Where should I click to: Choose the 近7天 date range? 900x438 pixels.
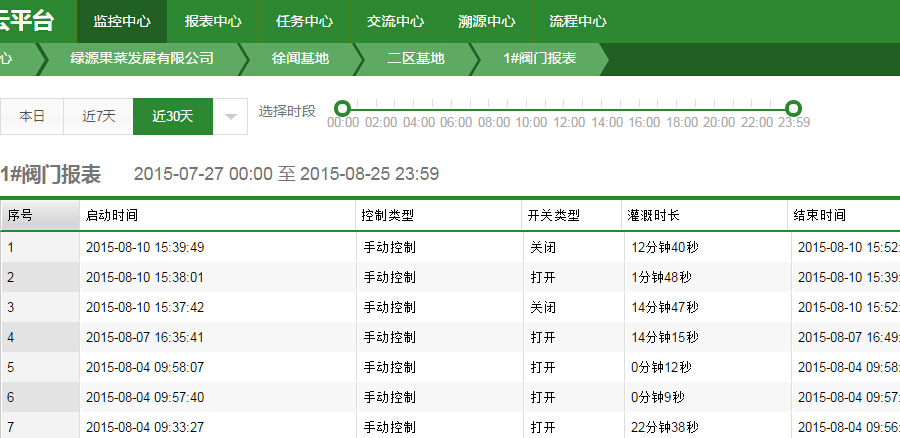point(98,116)
